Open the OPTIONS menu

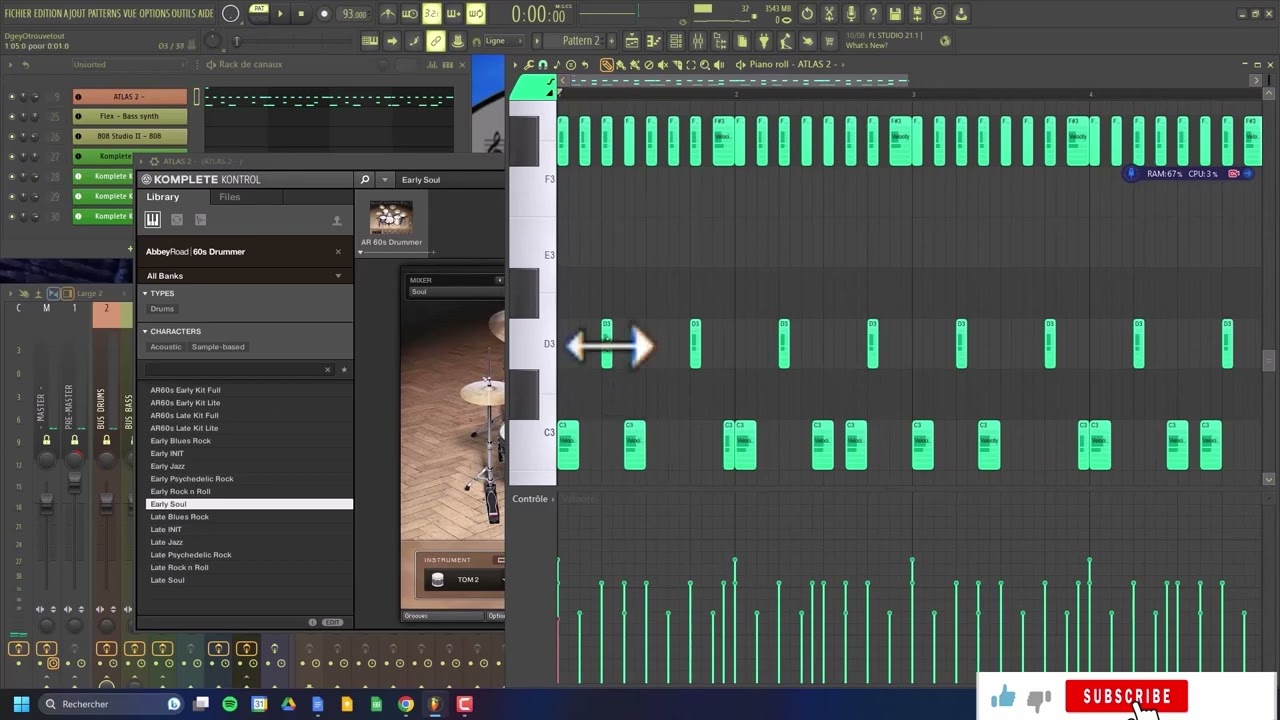(156, 14)
